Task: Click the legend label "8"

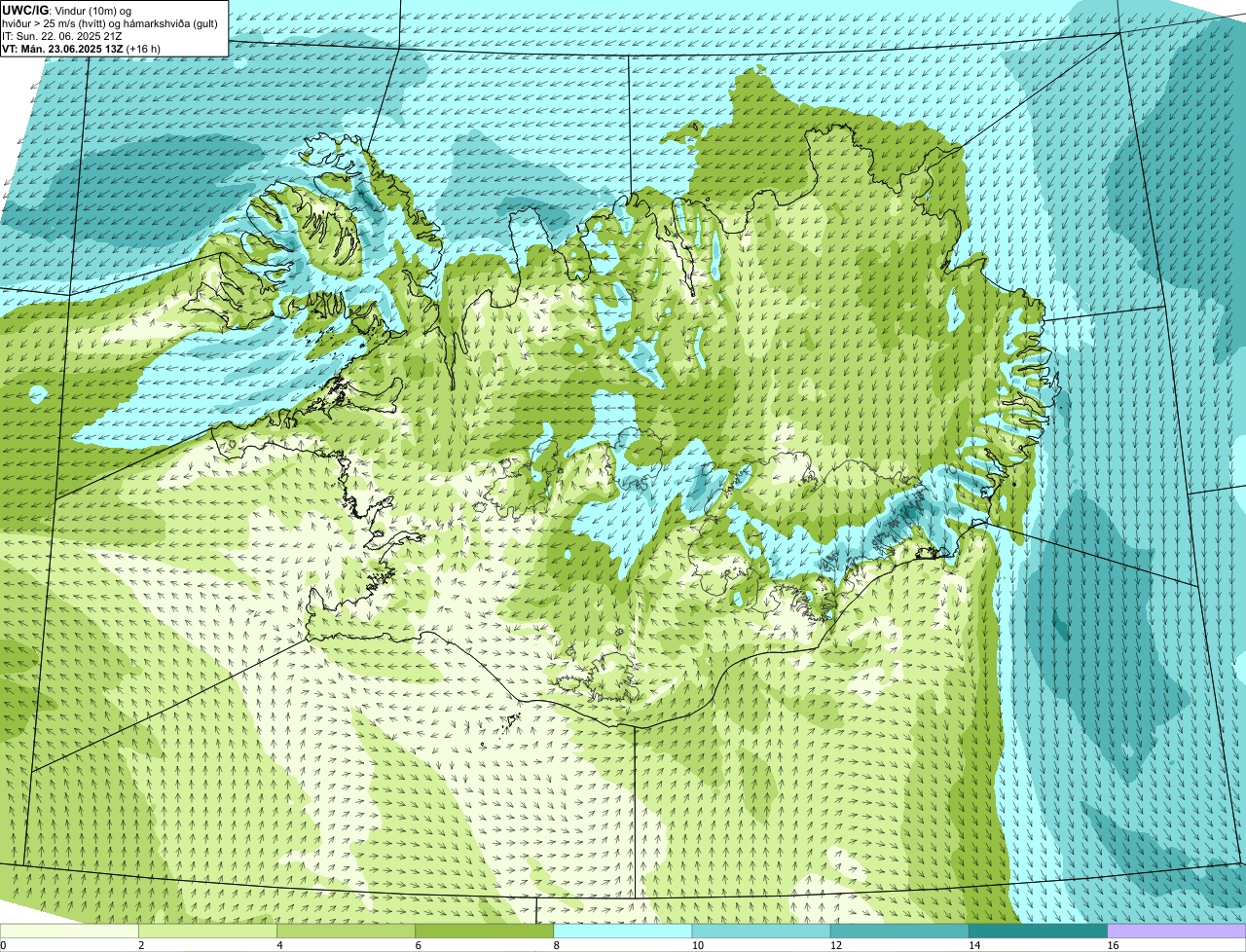Action: tap(556, 945)
